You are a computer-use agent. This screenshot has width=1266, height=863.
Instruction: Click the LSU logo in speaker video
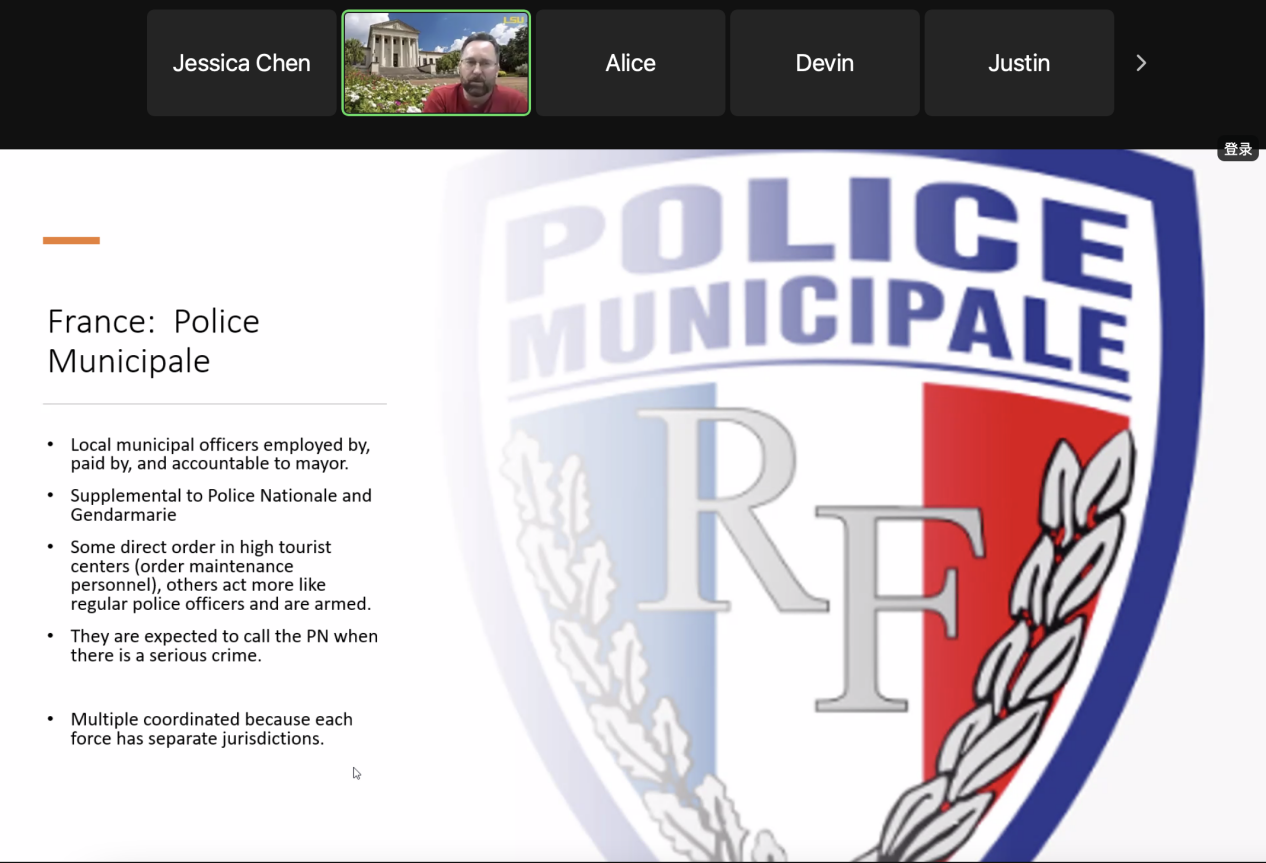click(513, 20)
